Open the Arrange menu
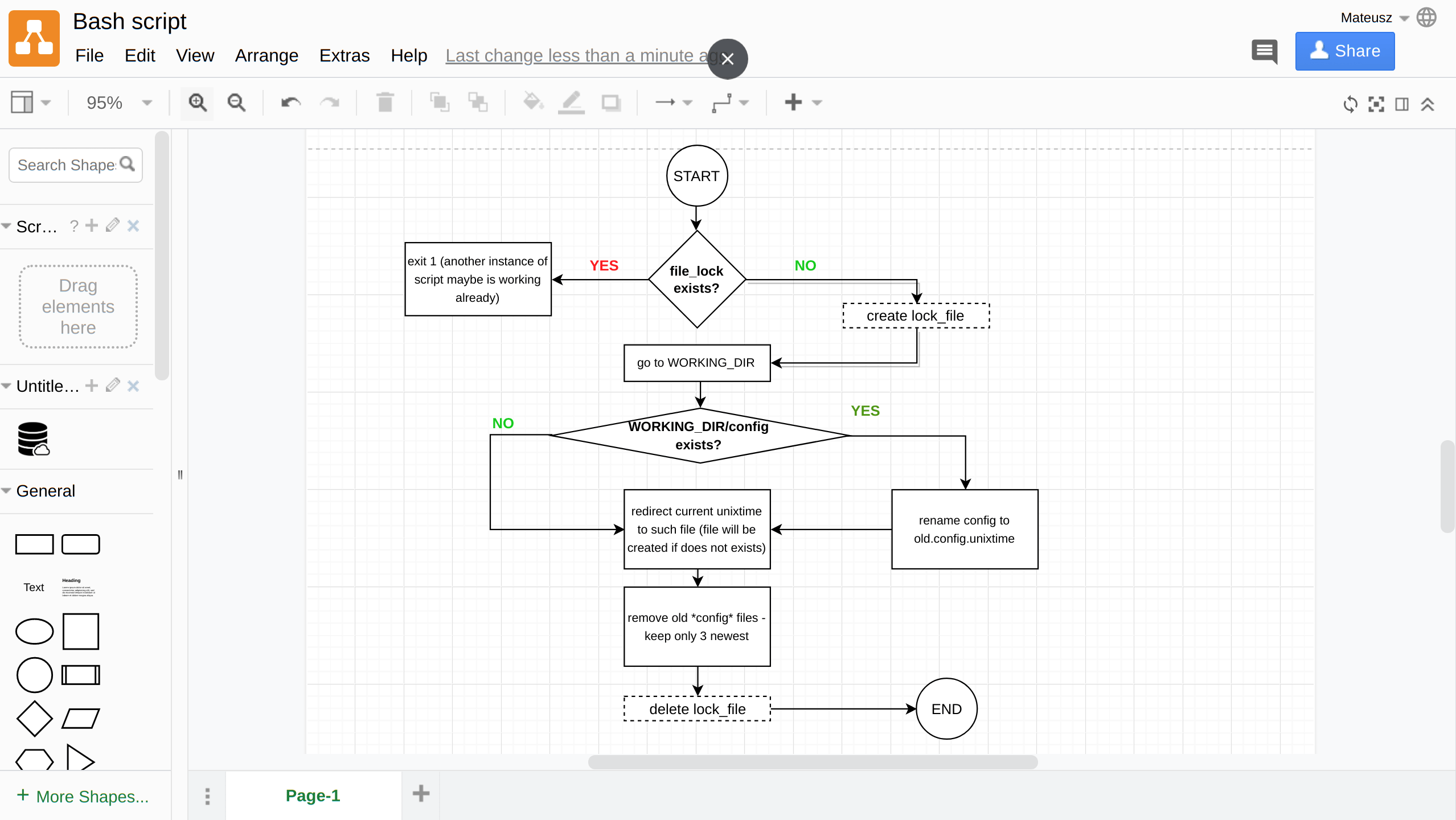1456x820 pixels. [x=266, y=56]
